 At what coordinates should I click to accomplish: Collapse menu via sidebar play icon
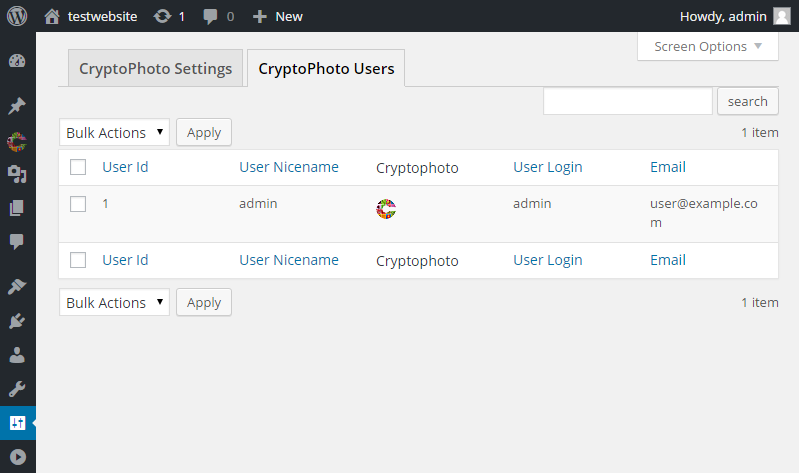(x=17, y=457)
